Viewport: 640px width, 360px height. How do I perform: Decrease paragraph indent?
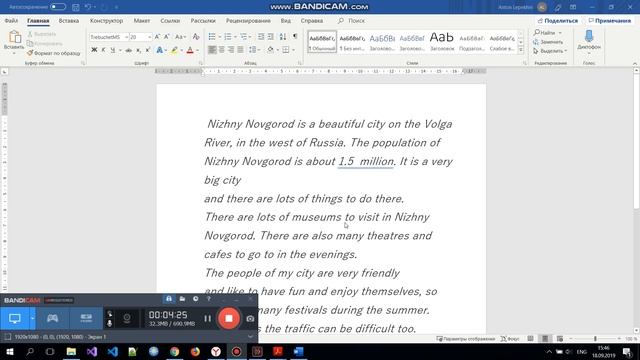[261, 37]
